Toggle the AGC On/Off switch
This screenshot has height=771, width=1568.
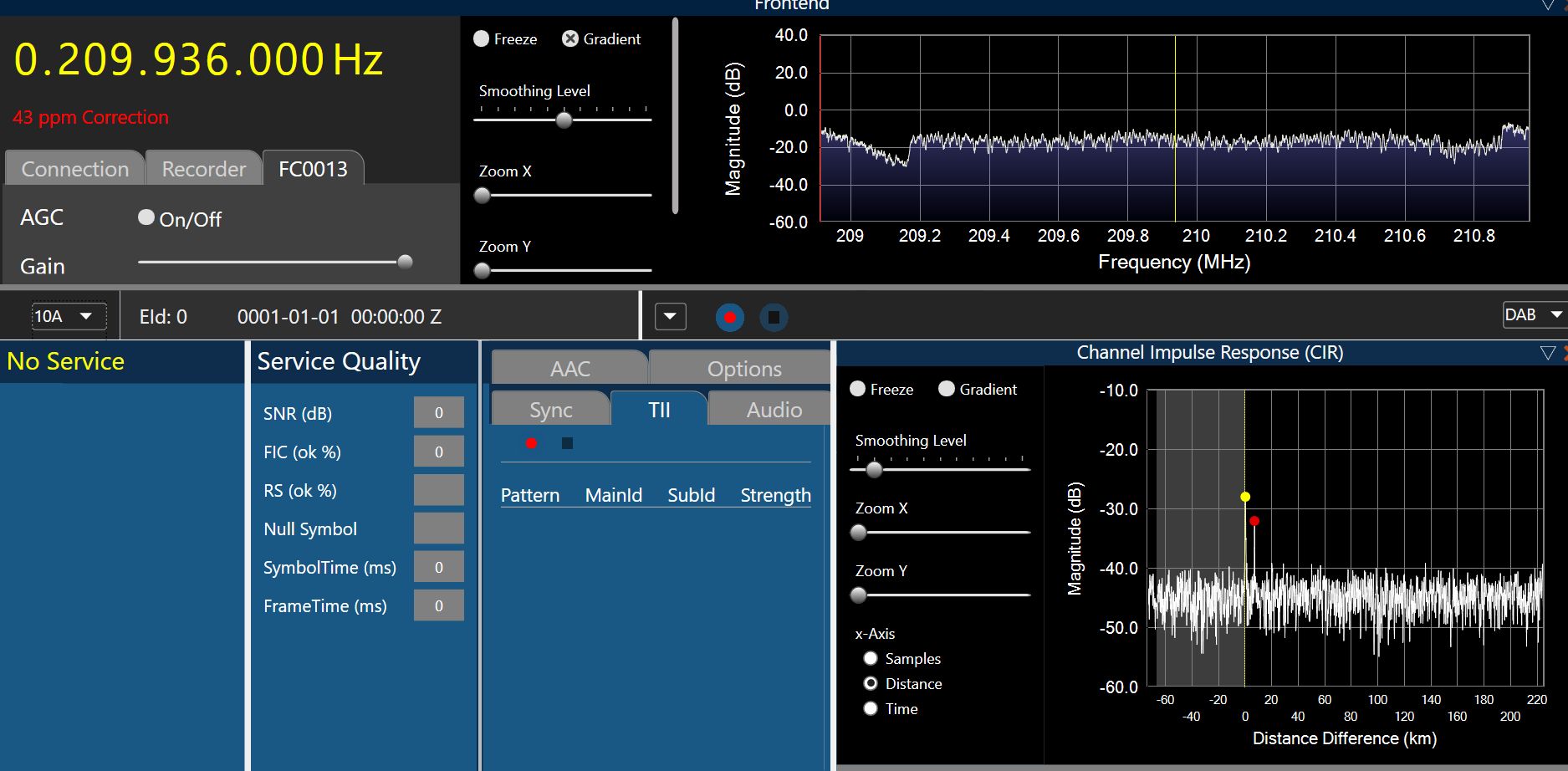146,217
